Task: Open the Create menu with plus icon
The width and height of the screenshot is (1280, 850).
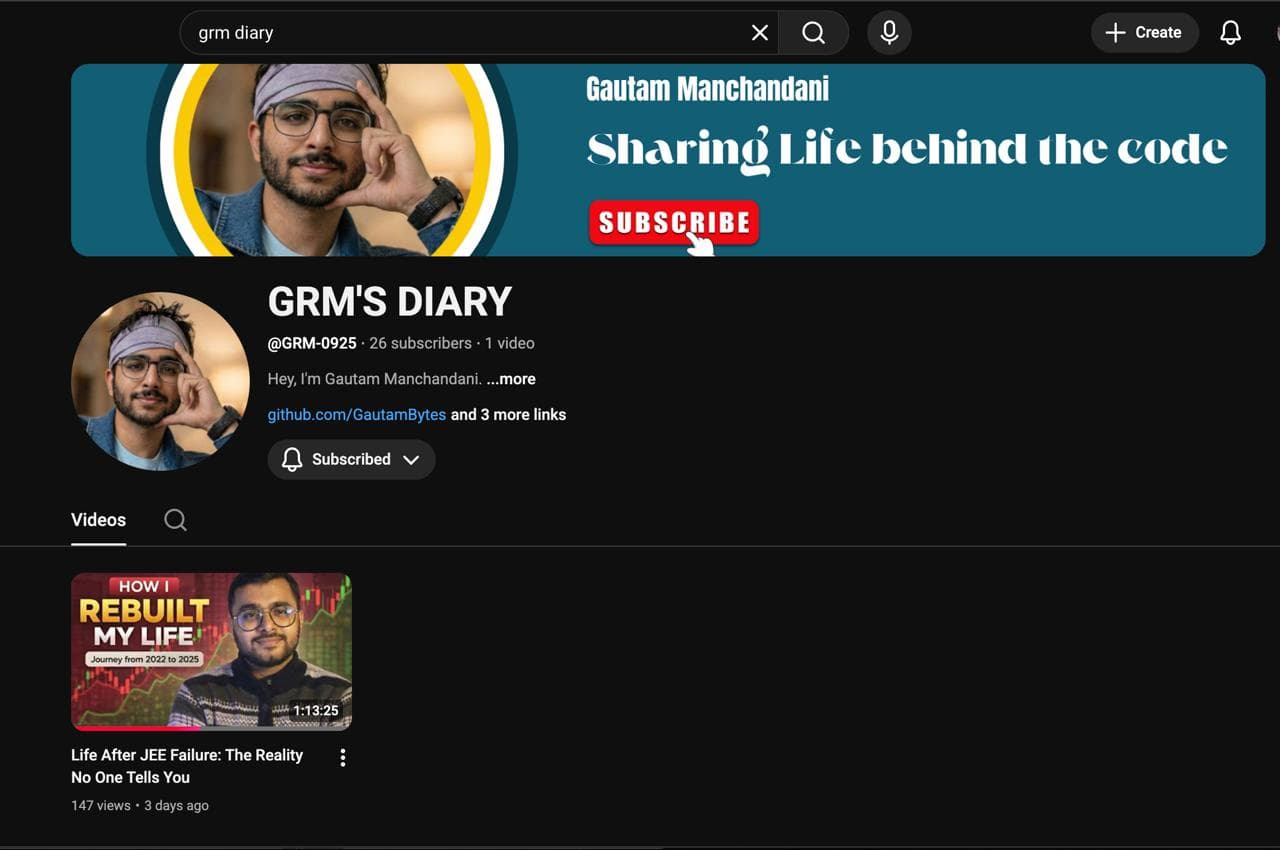Action: (x=1144, y=33)
